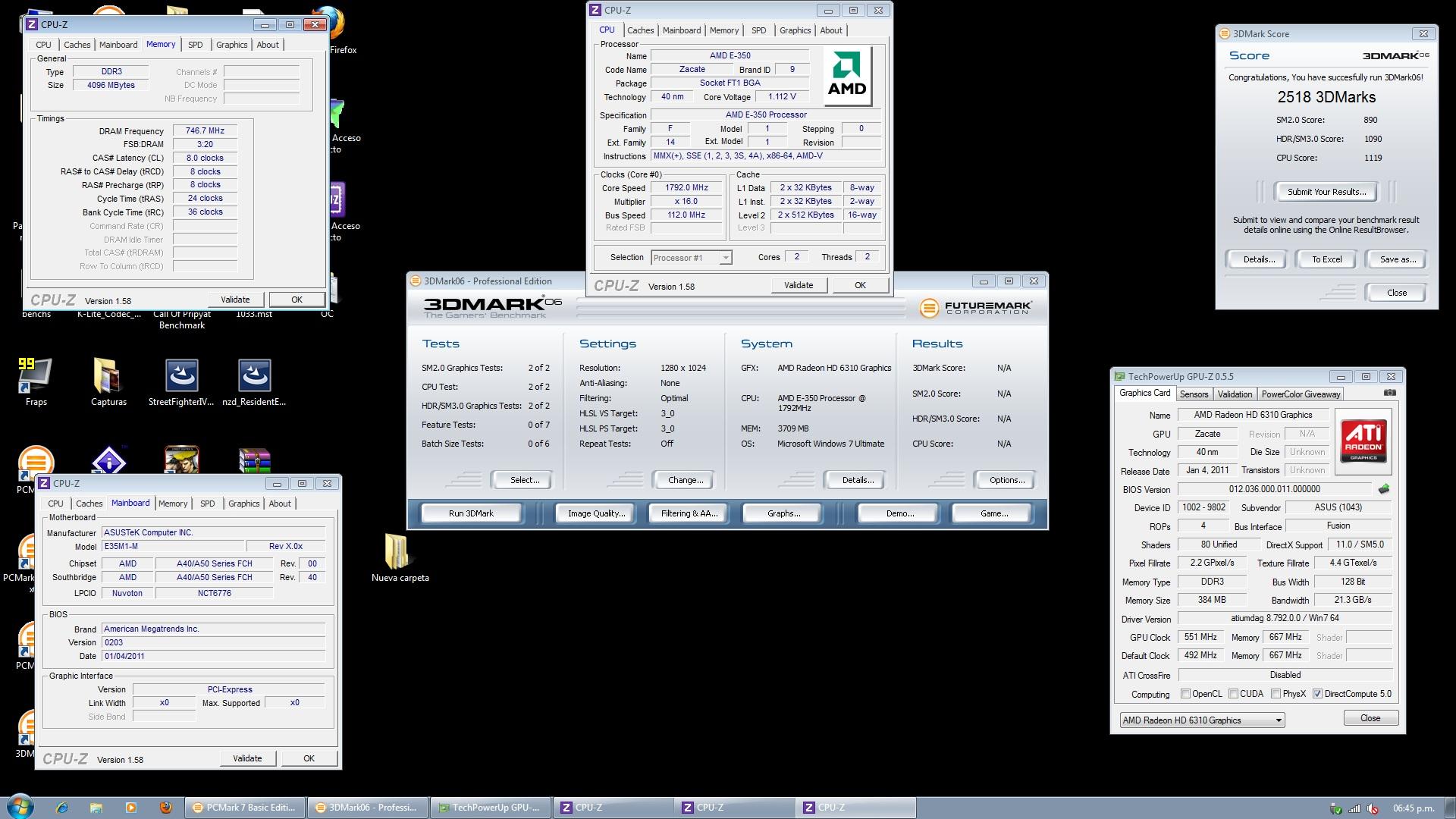Open the Firefox desktop shortcut
Image resolution: width=1456 pixels, height=819 pixels.
coord(337,30)
